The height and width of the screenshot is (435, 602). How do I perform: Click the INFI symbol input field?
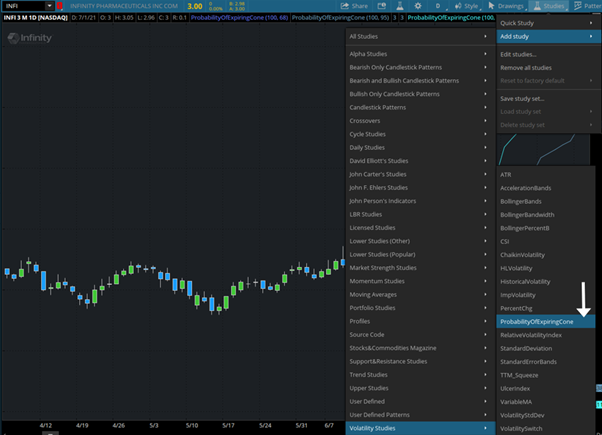(x=24, y=6)
